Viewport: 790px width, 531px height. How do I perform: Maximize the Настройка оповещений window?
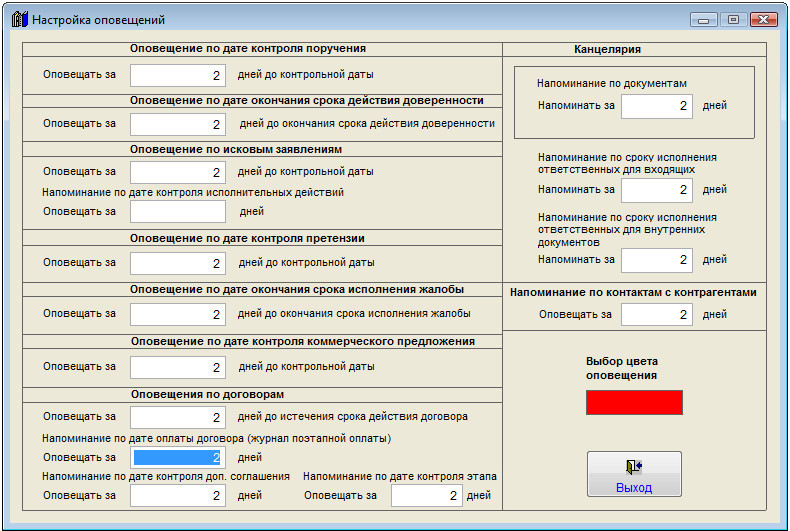coord(734,20)
